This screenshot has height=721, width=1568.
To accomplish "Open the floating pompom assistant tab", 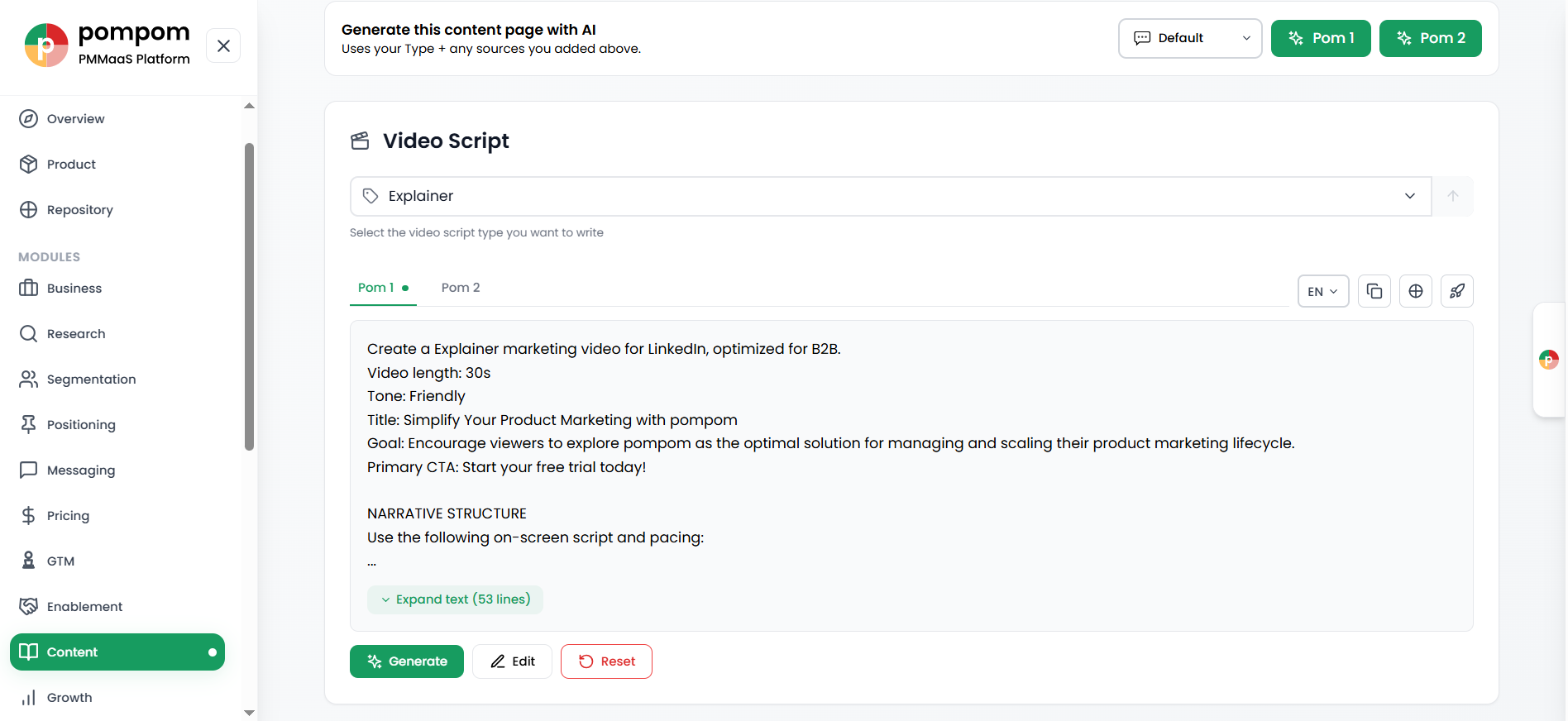I will tap(1549, 360).
